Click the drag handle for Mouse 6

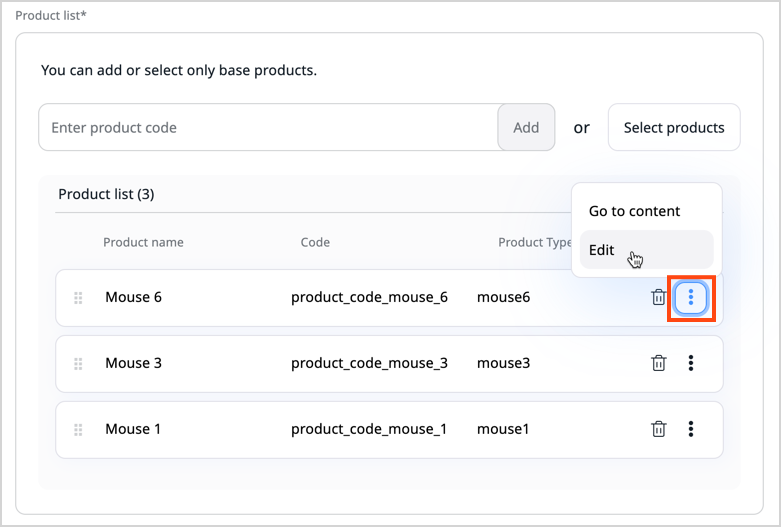pyautogui.click(x=78, y=298)
